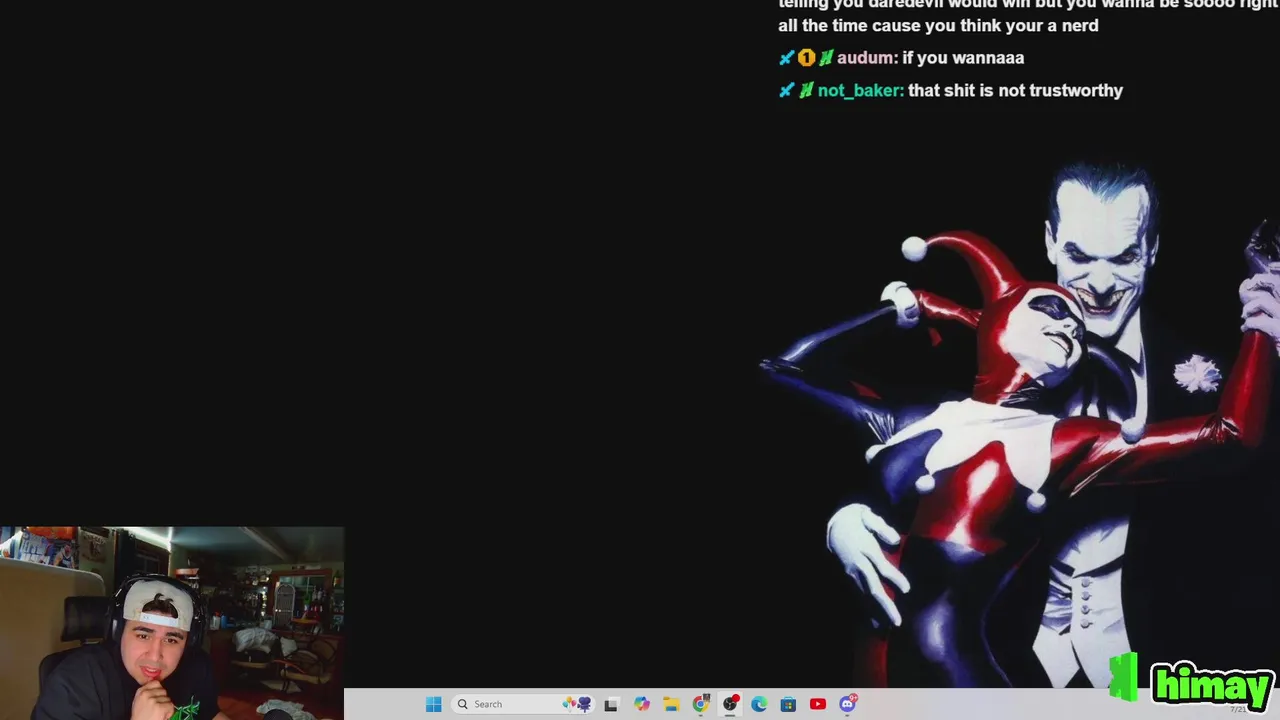Click the username not_baker in chat
The height and width of the screenshot is (720, 1280).
[x=859, y=91]
